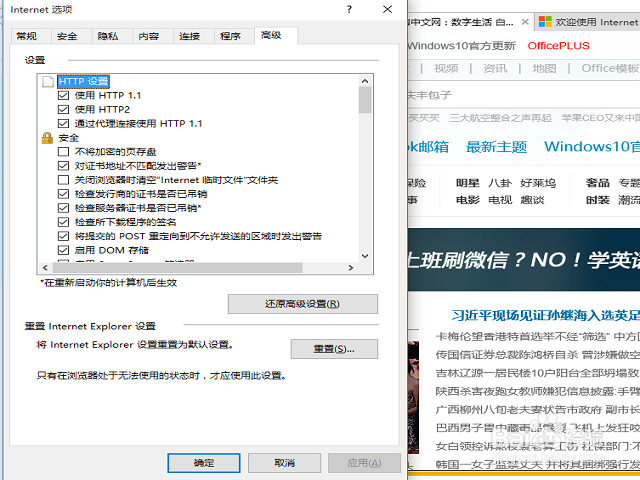Open news 广西柳州八旬老夫妻状告市政府
640x480 pixels.
[537, 409]
